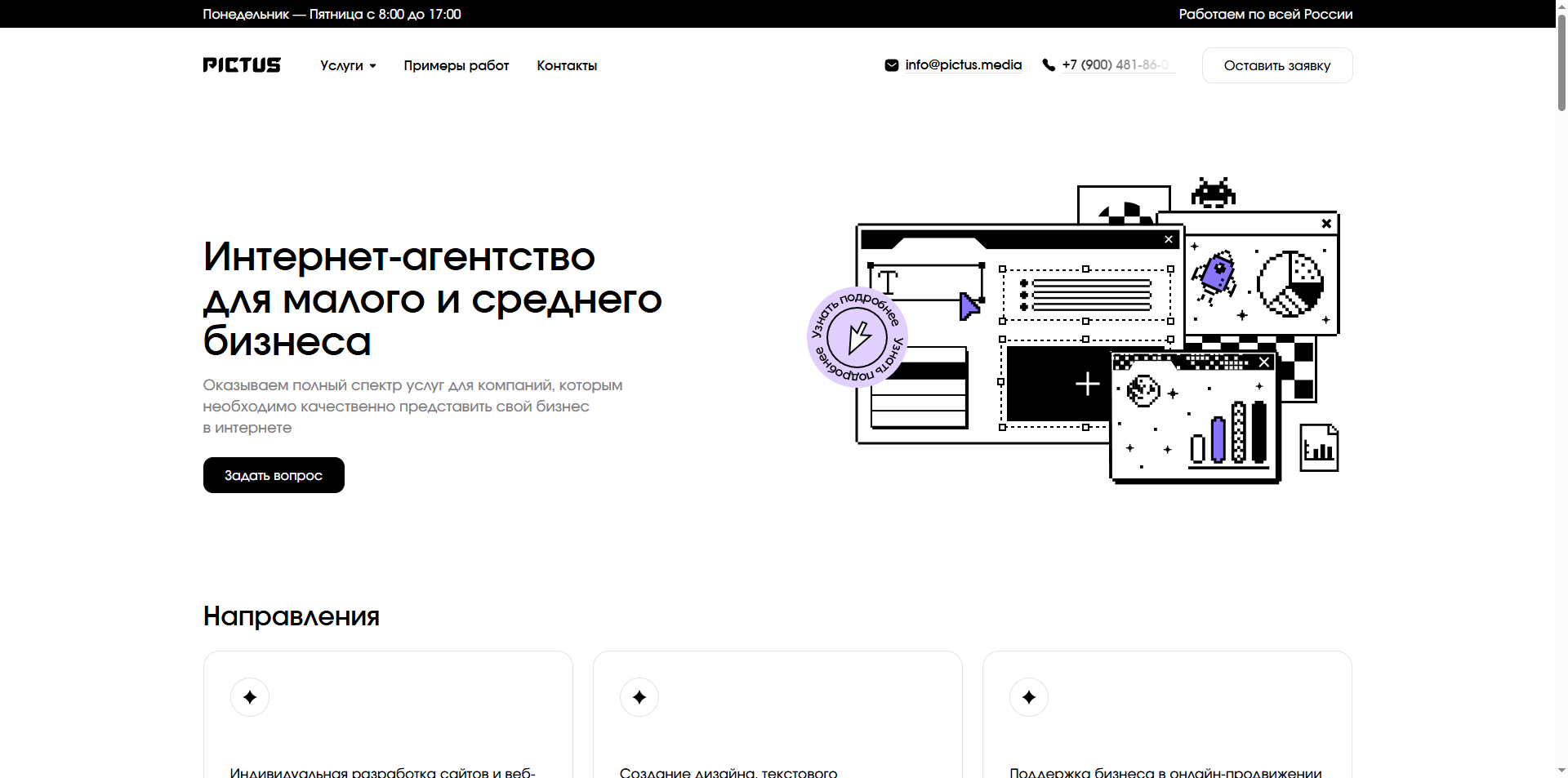Screen dimensions: 1568x778
Task: Click the star icon in second direction card
Action: pyautogui.click(x=639, y=697)
